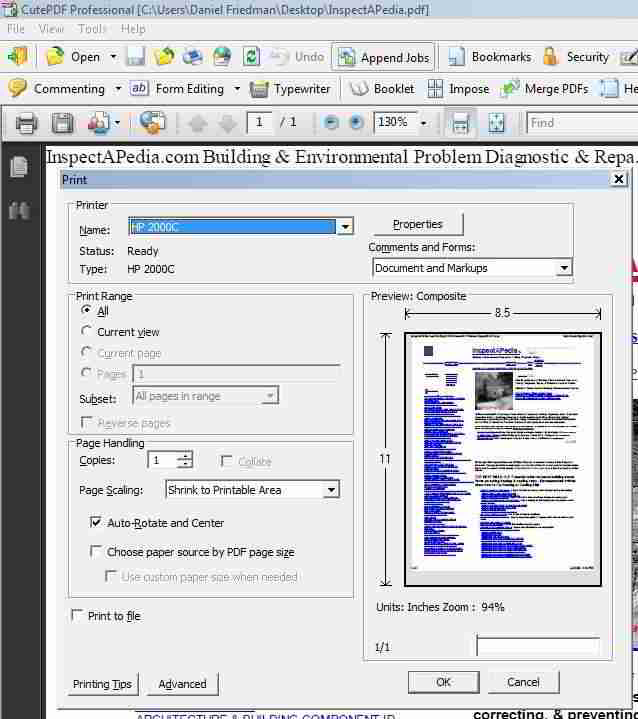Screen dimensions: 638x719
Task: Open the Tools menu
Action: click(x=92, y=29)
